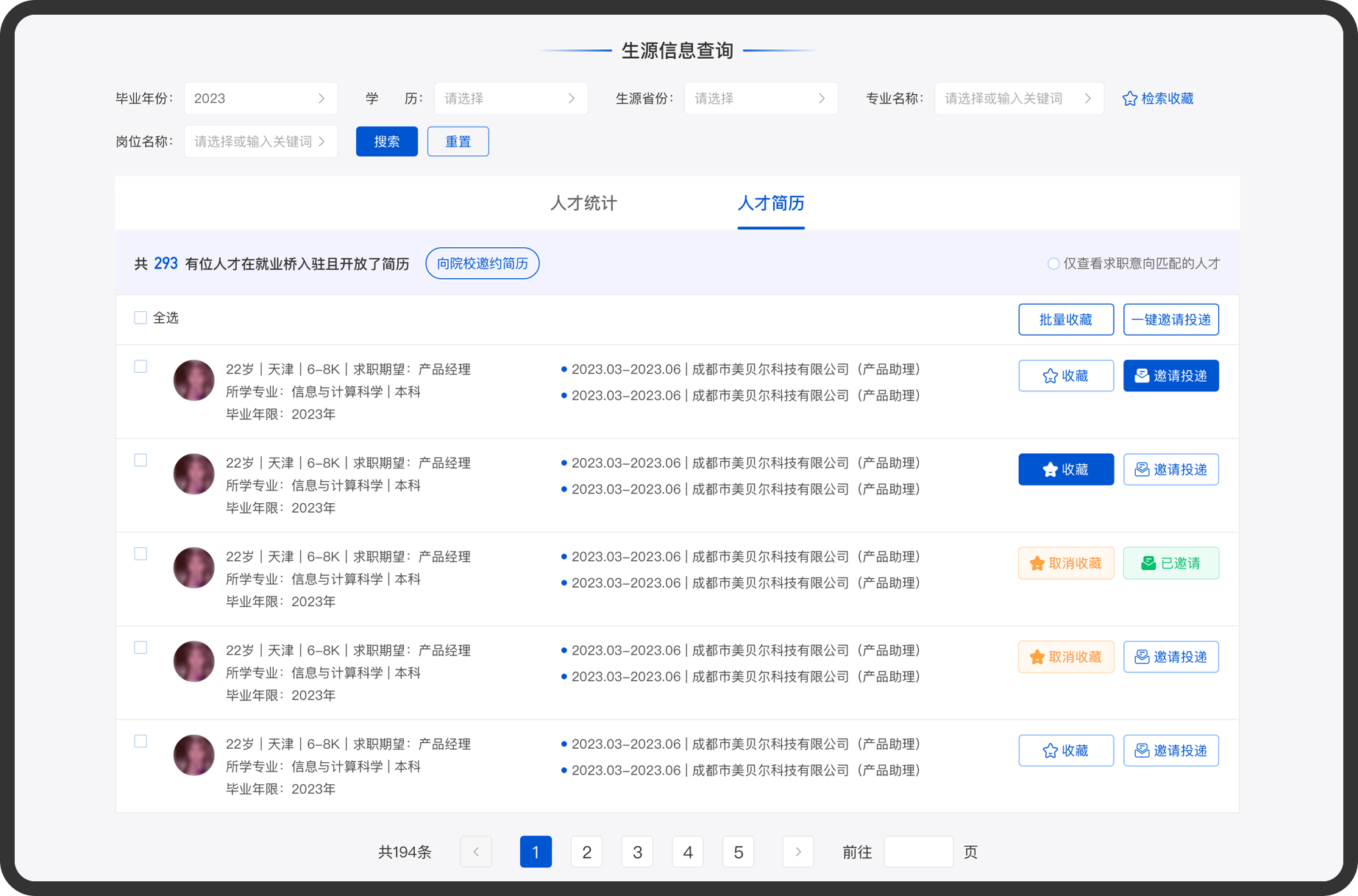Click the star icon in last row's 收藏 button

coord(1050,750)
